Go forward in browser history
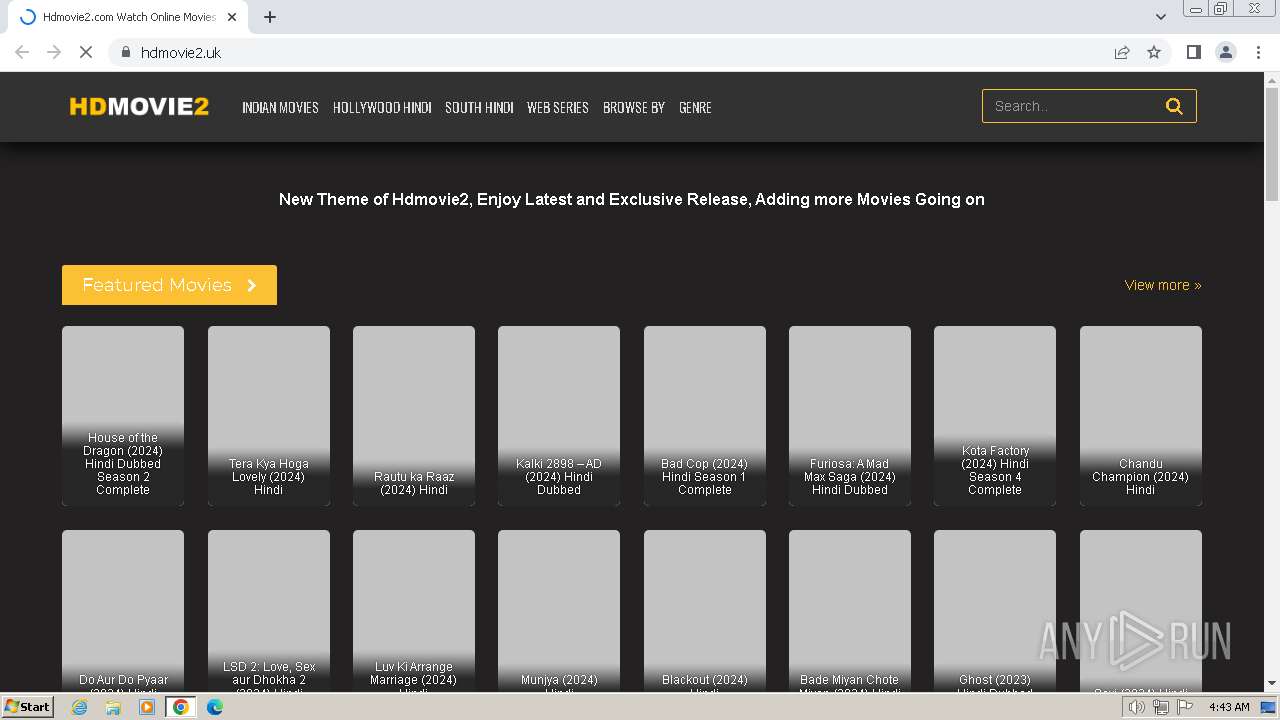 tap(54, 52)
